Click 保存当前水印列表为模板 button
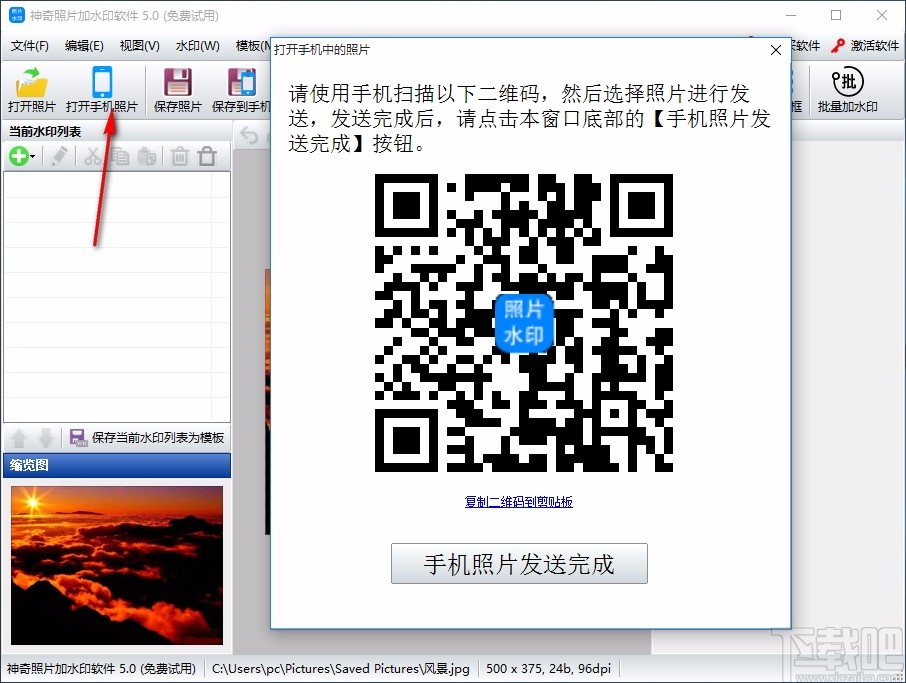This screenshot has width=906, height=683. point(147,437)
